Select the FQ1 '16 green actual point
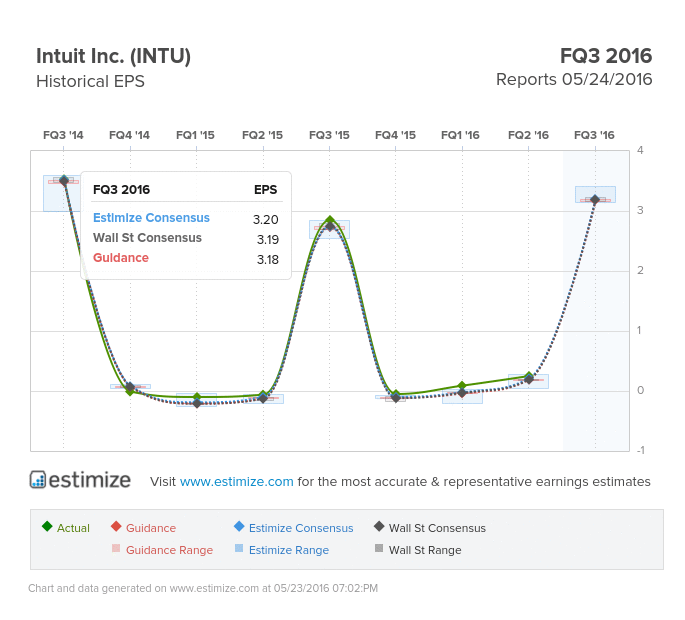The height and width of the screenshot is (620, 685). point(462,386)
